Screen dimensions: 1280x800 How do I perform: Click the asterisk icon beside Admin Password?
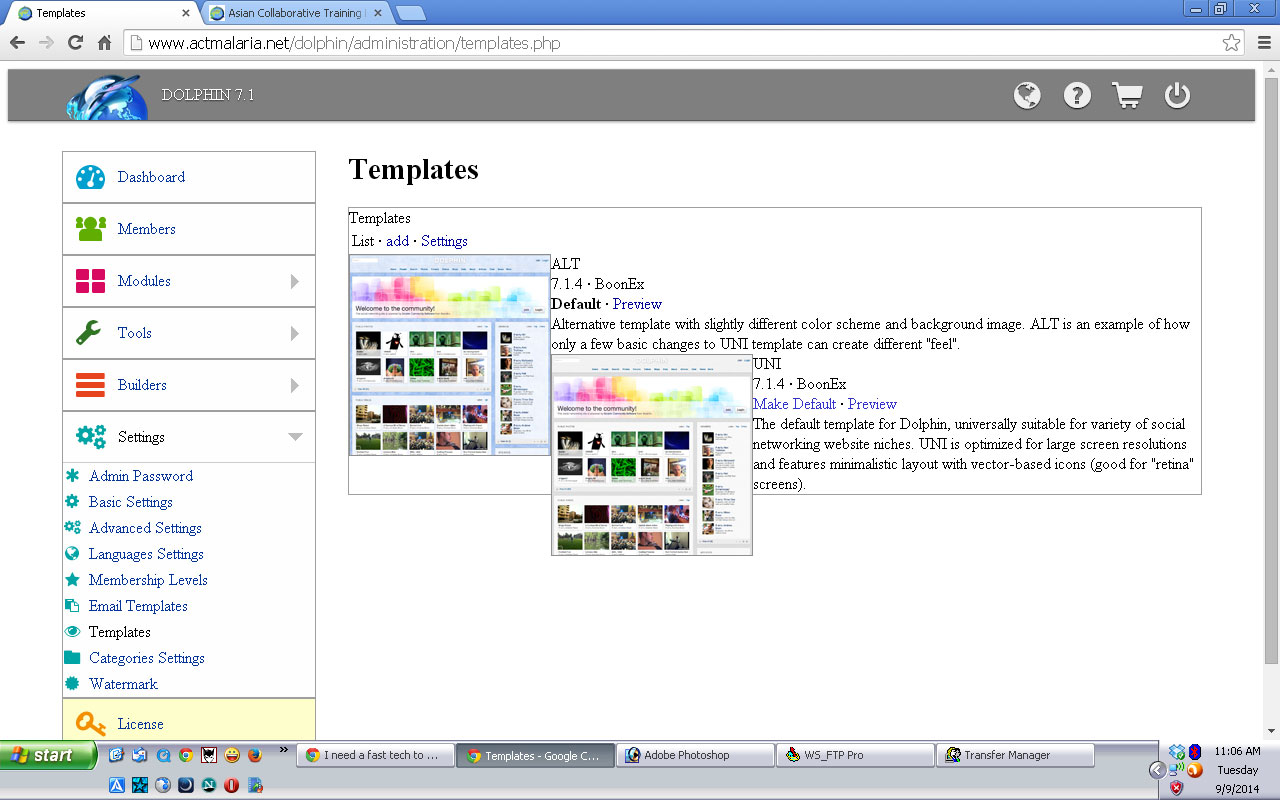[x=72, y=476]
